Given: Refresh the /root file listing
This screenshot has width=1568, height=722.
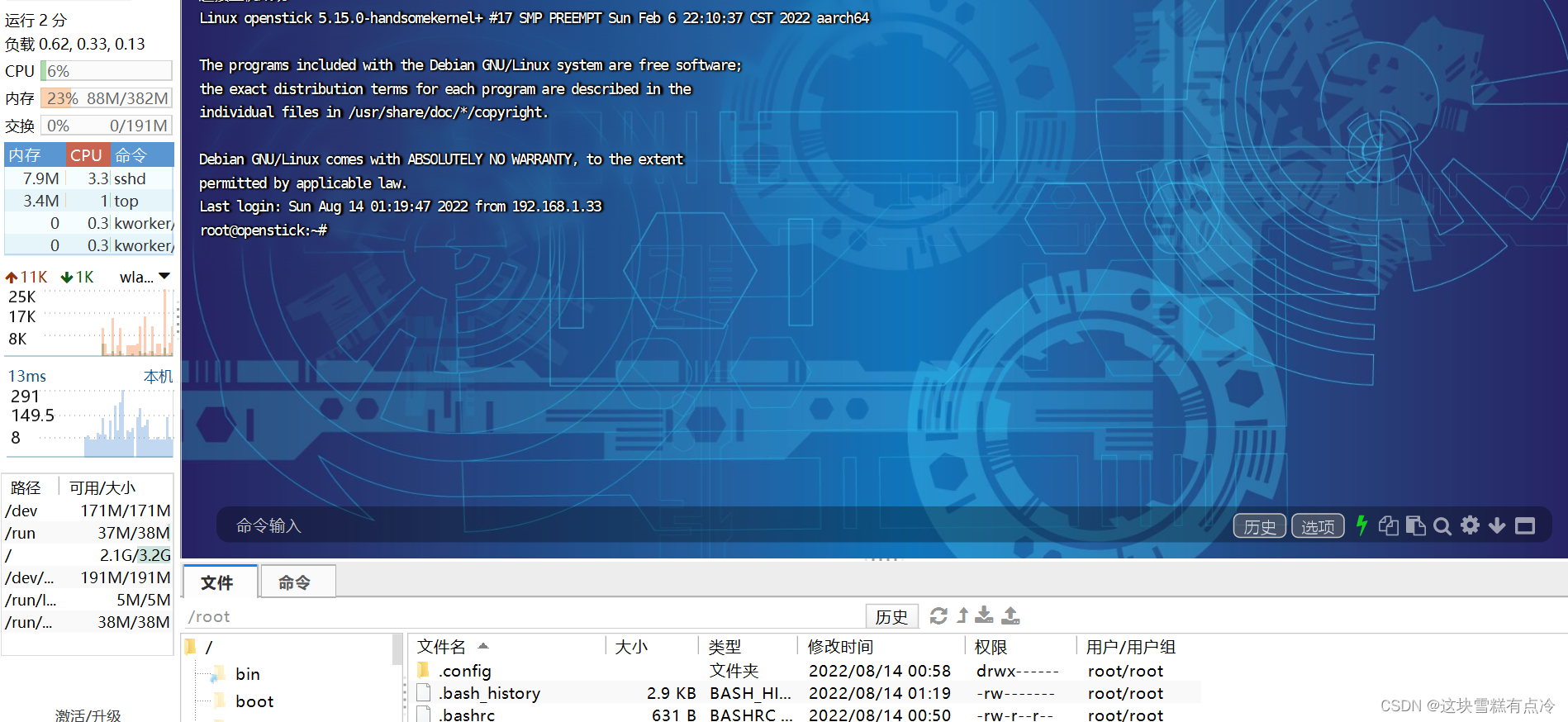Looking at the screenshot, I should (x=938, y=615).
